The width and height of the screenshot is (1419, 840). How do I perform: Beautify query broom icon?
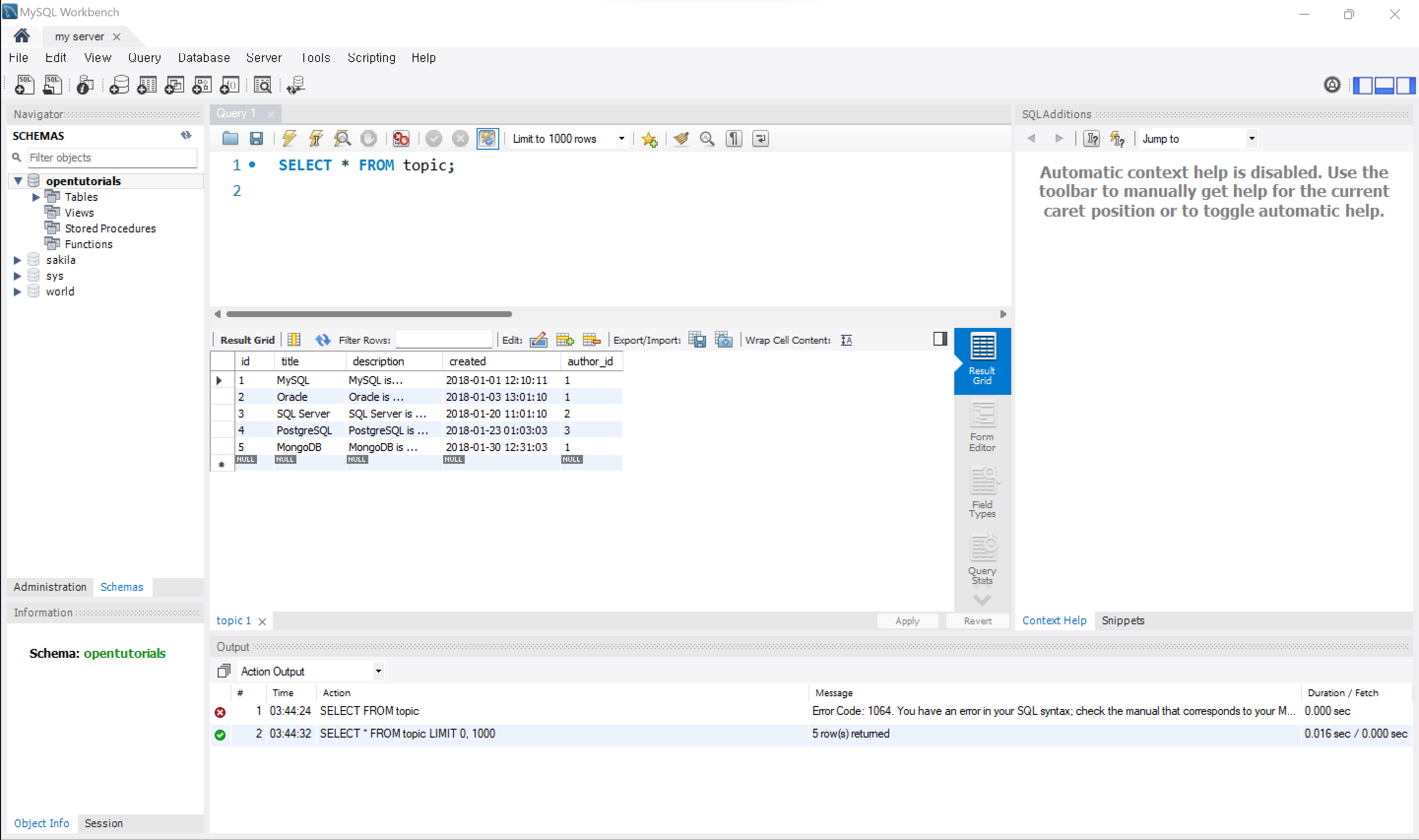click(681, 139)
